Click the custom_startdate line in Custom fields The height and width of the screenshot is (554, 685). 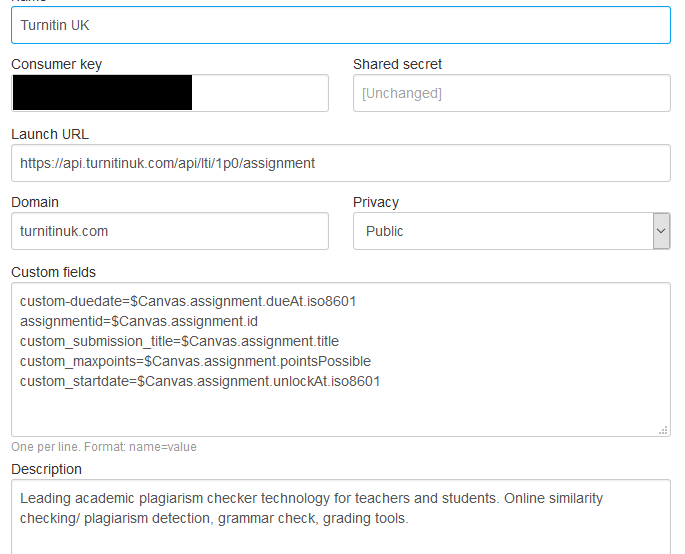pos(200,381)
